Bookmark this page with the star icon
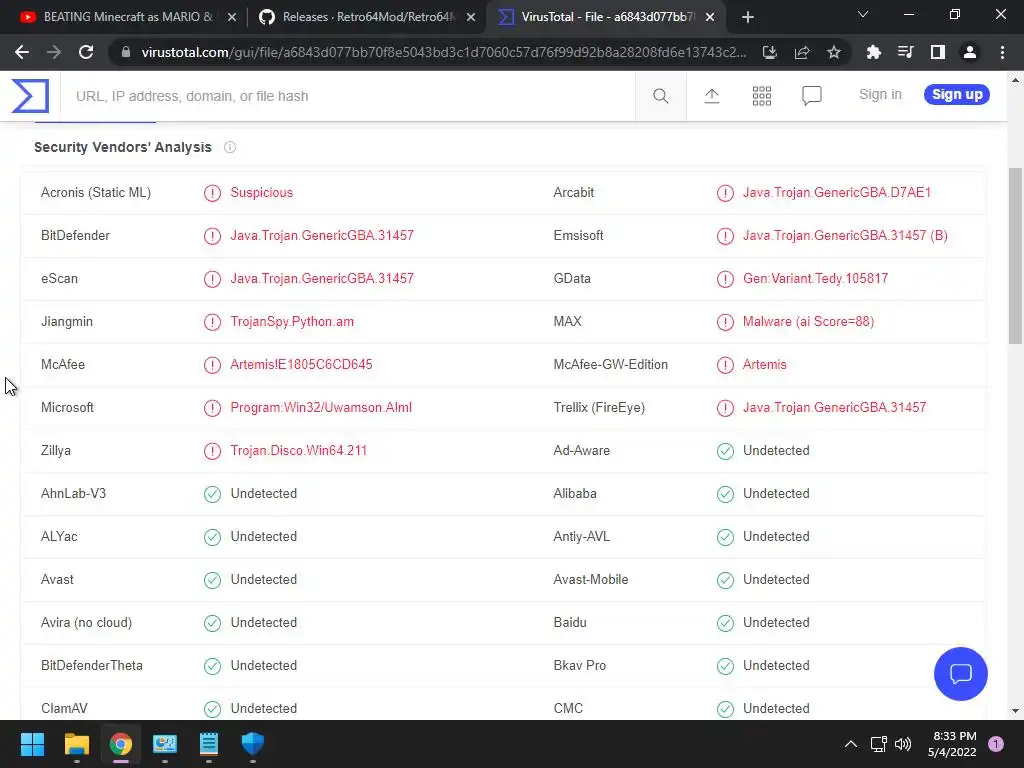 (x=833, y=52)
